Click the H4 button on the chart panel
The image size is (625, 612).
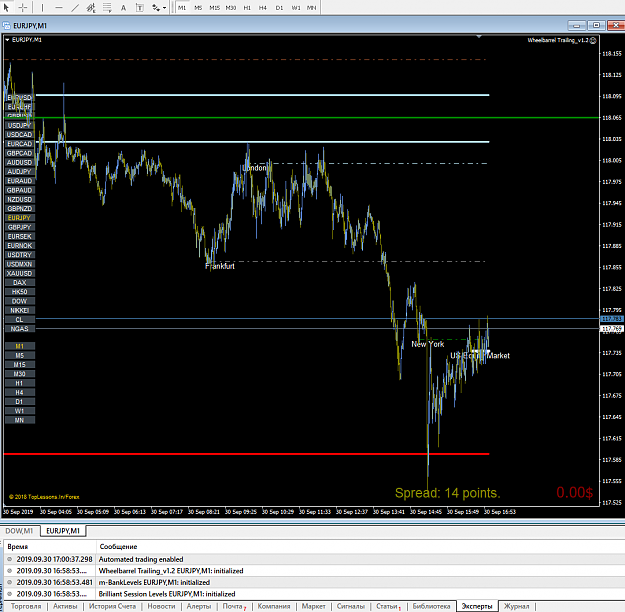(19, 392)
